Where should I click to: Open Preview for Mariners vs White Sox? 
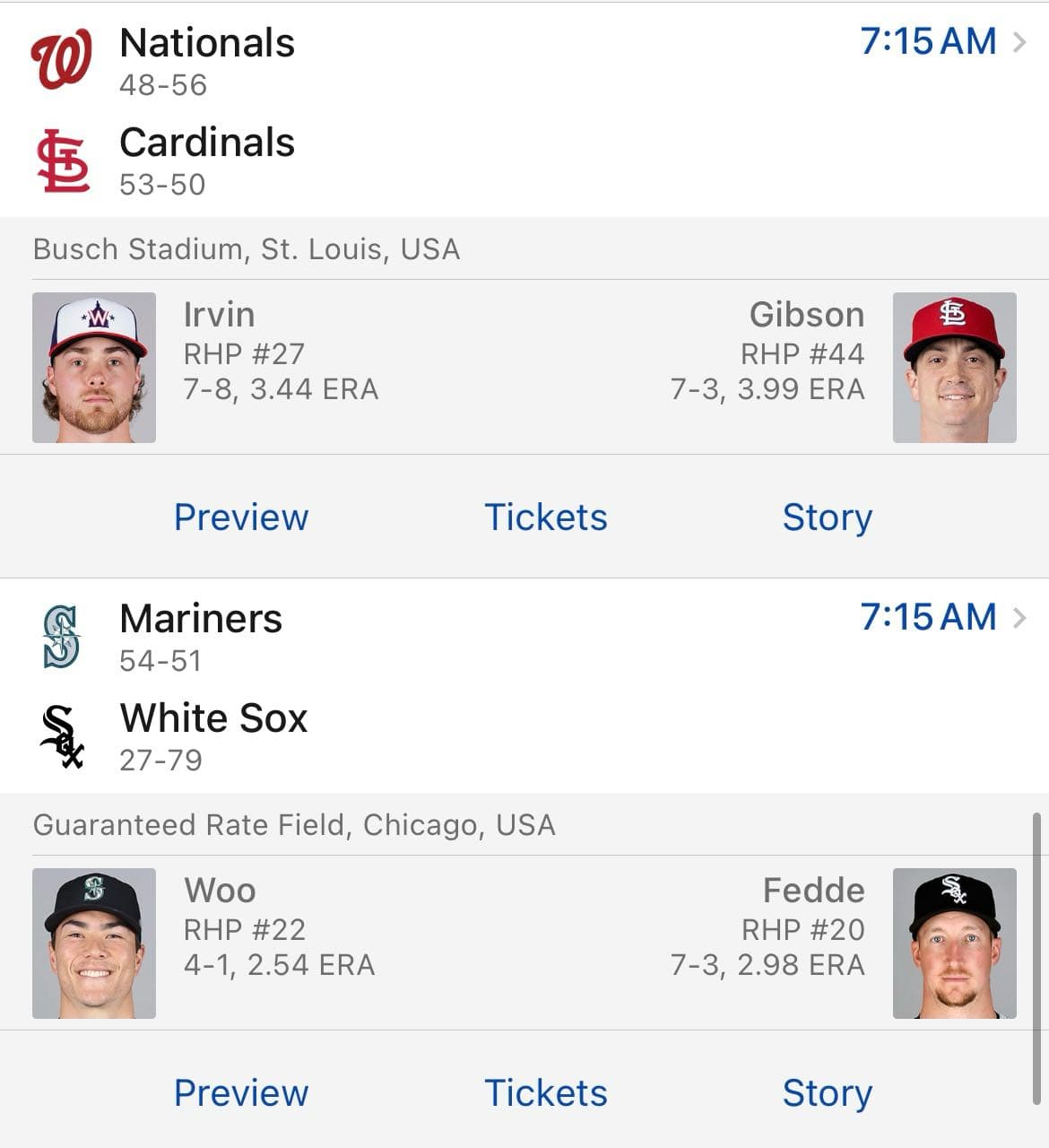click(241, 1093)
